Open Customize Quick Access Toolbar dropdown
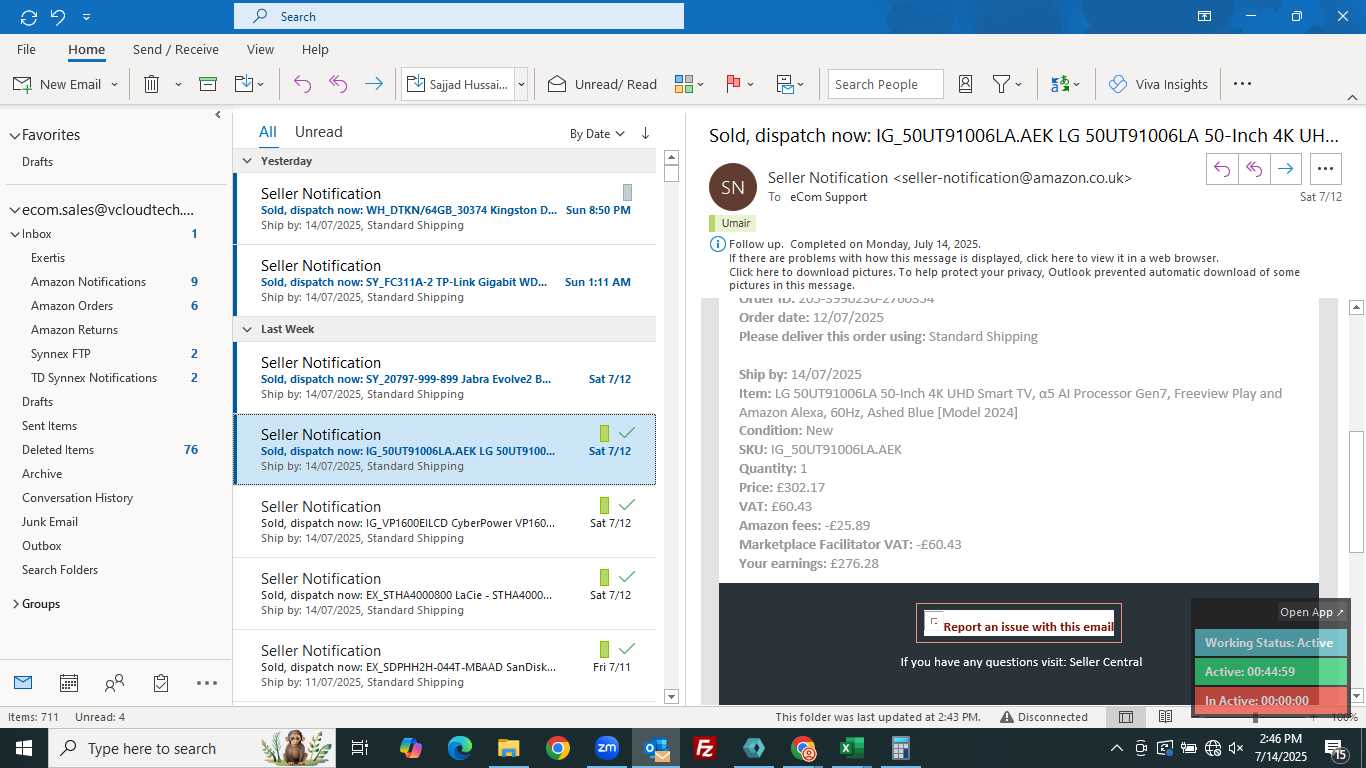The width and height of the screenshot is (1366, 768). coord(87,17)
